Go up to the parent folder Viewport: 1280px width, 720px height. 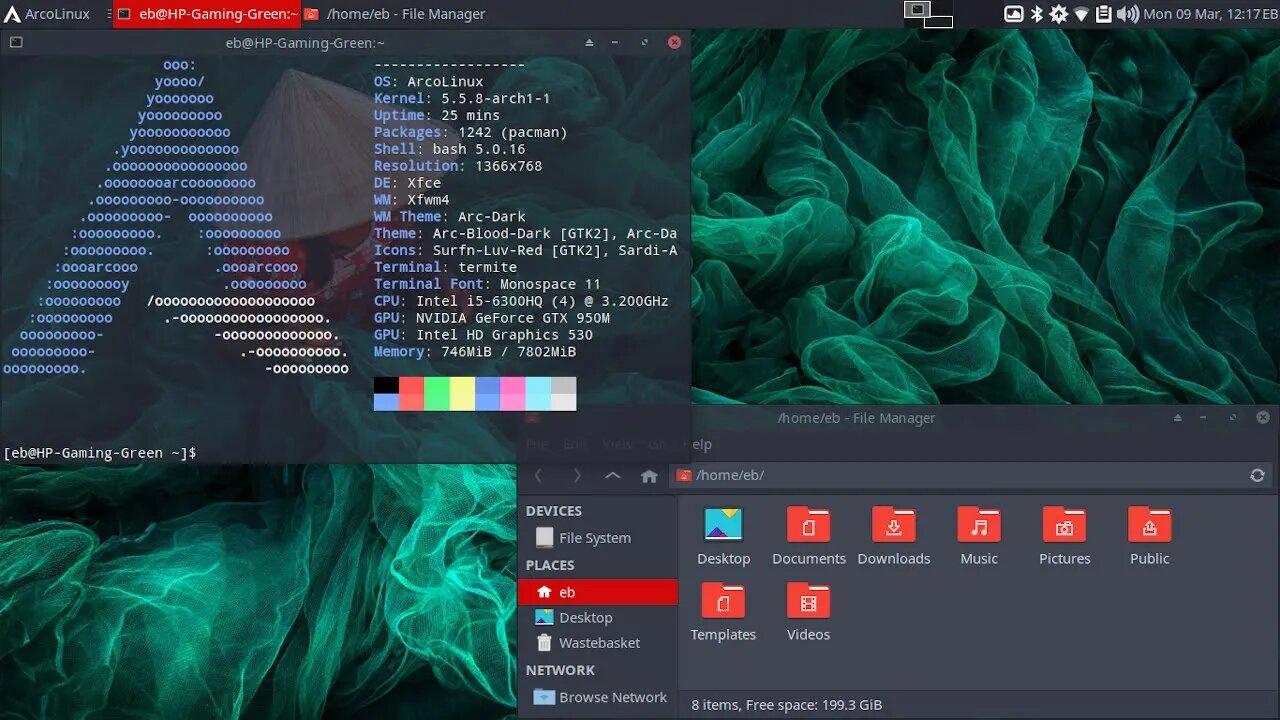613,476
